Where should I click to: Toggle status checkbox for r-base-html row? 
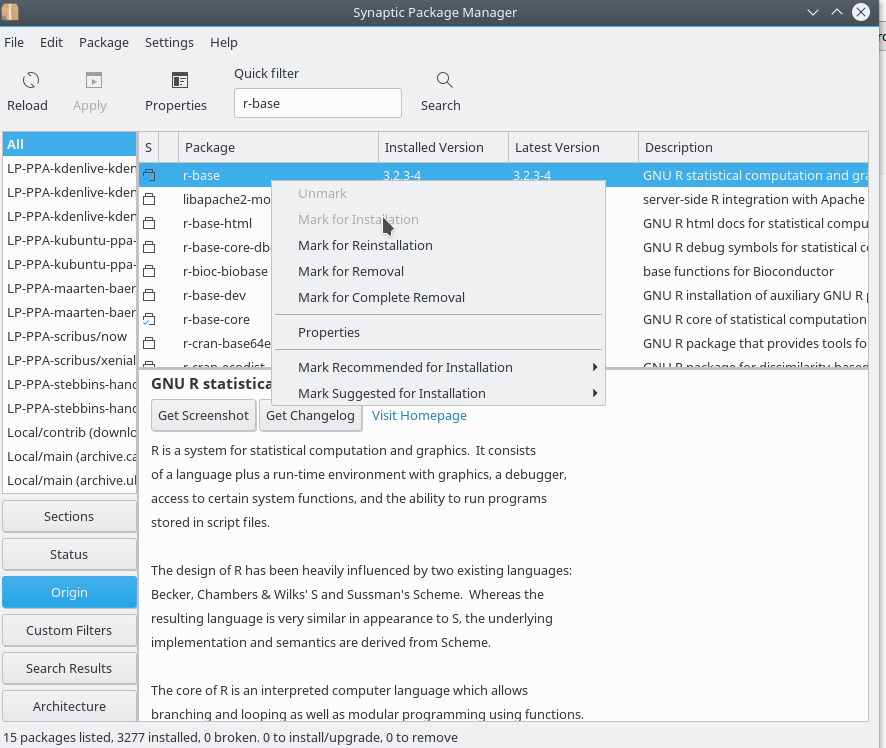click(149, 223)
